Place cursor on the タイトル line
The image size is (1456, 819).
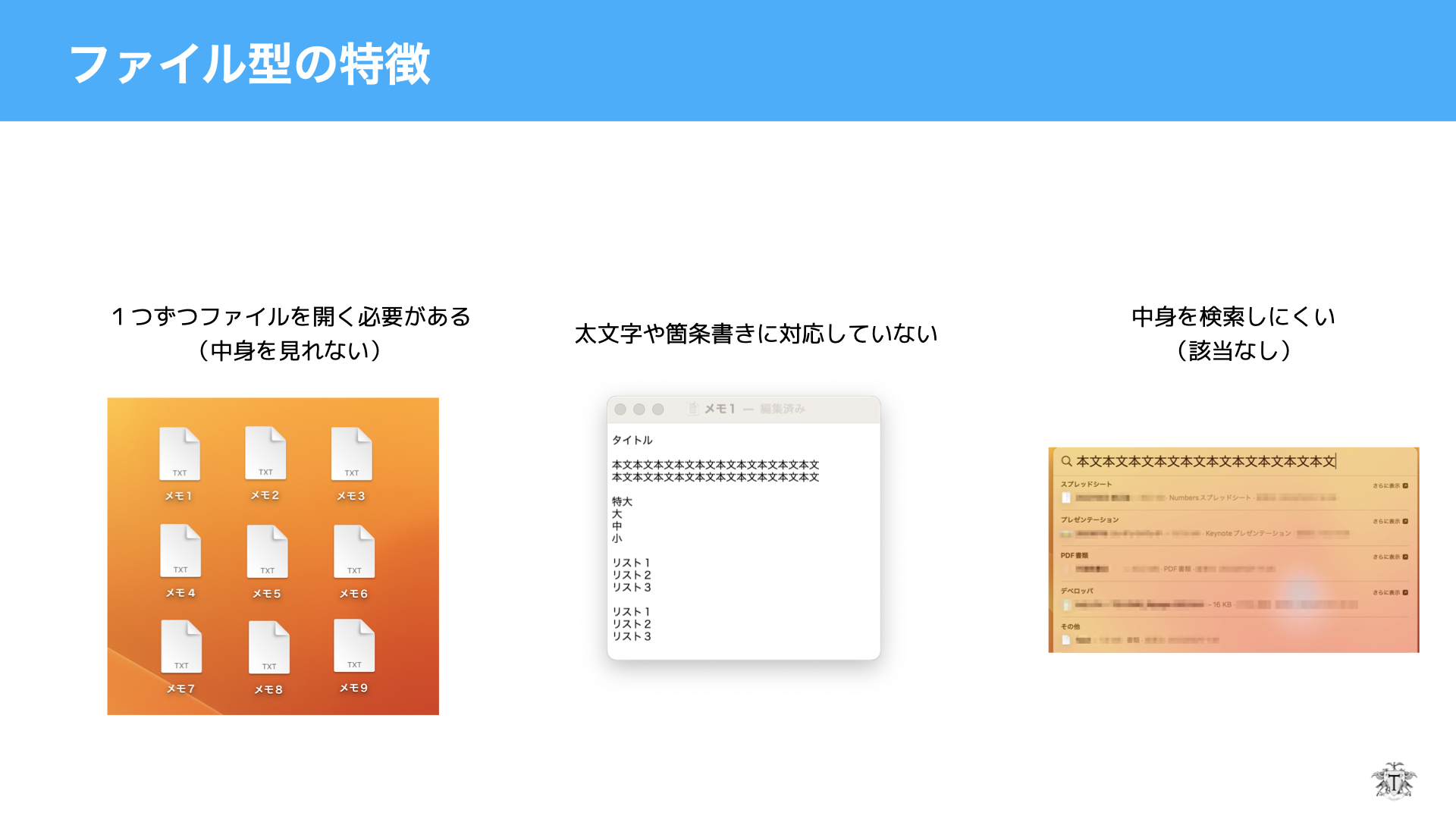[x=632, y=441]
